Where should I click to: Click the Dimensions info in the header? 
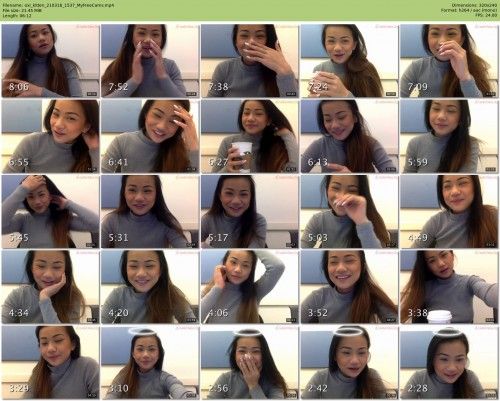click(x=475, y=5)
